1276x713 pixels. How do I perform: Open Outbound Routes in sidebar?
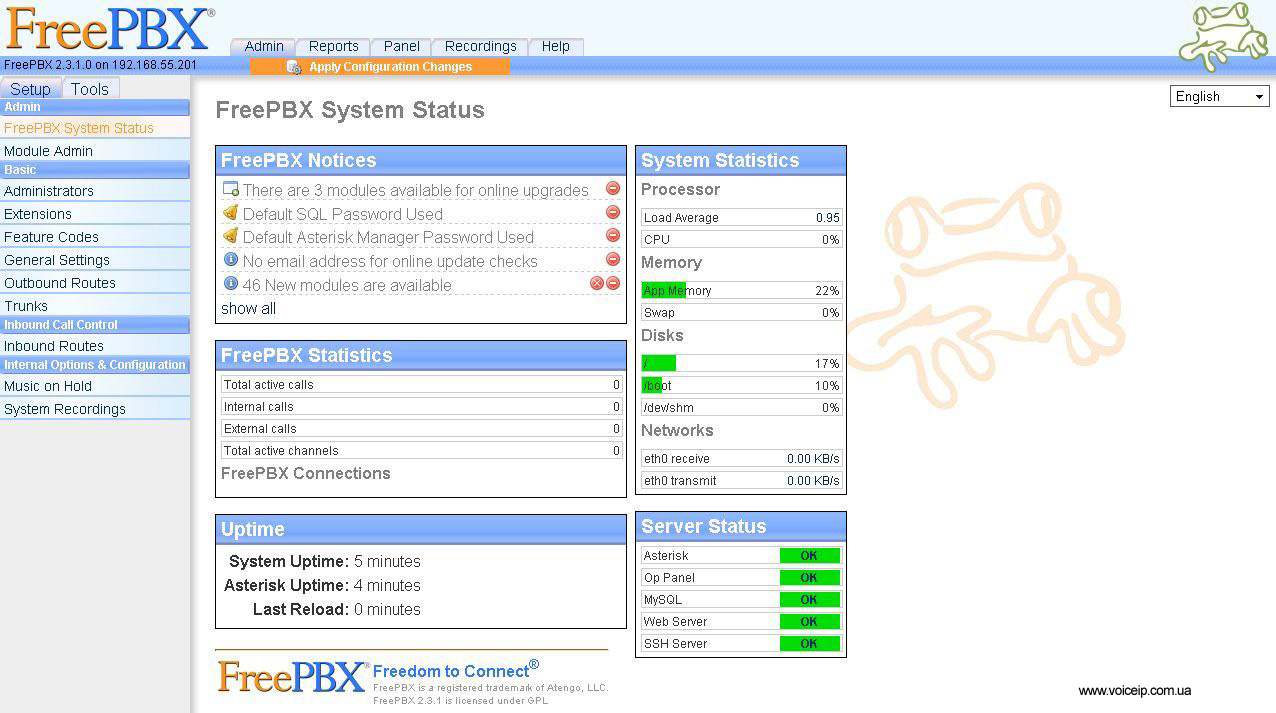pyautogui.click(x=95, y=283)
